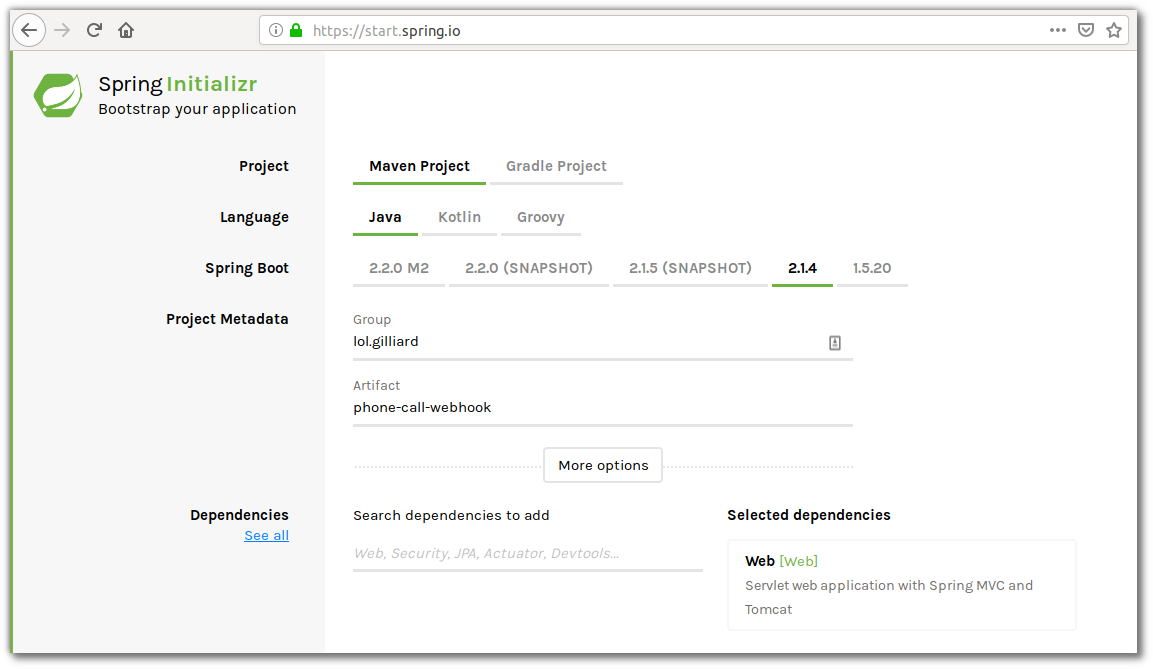The height and width of the screenshot is (669, 1153).
Task: Focus the dependency search field
Action: click(527, 553)
